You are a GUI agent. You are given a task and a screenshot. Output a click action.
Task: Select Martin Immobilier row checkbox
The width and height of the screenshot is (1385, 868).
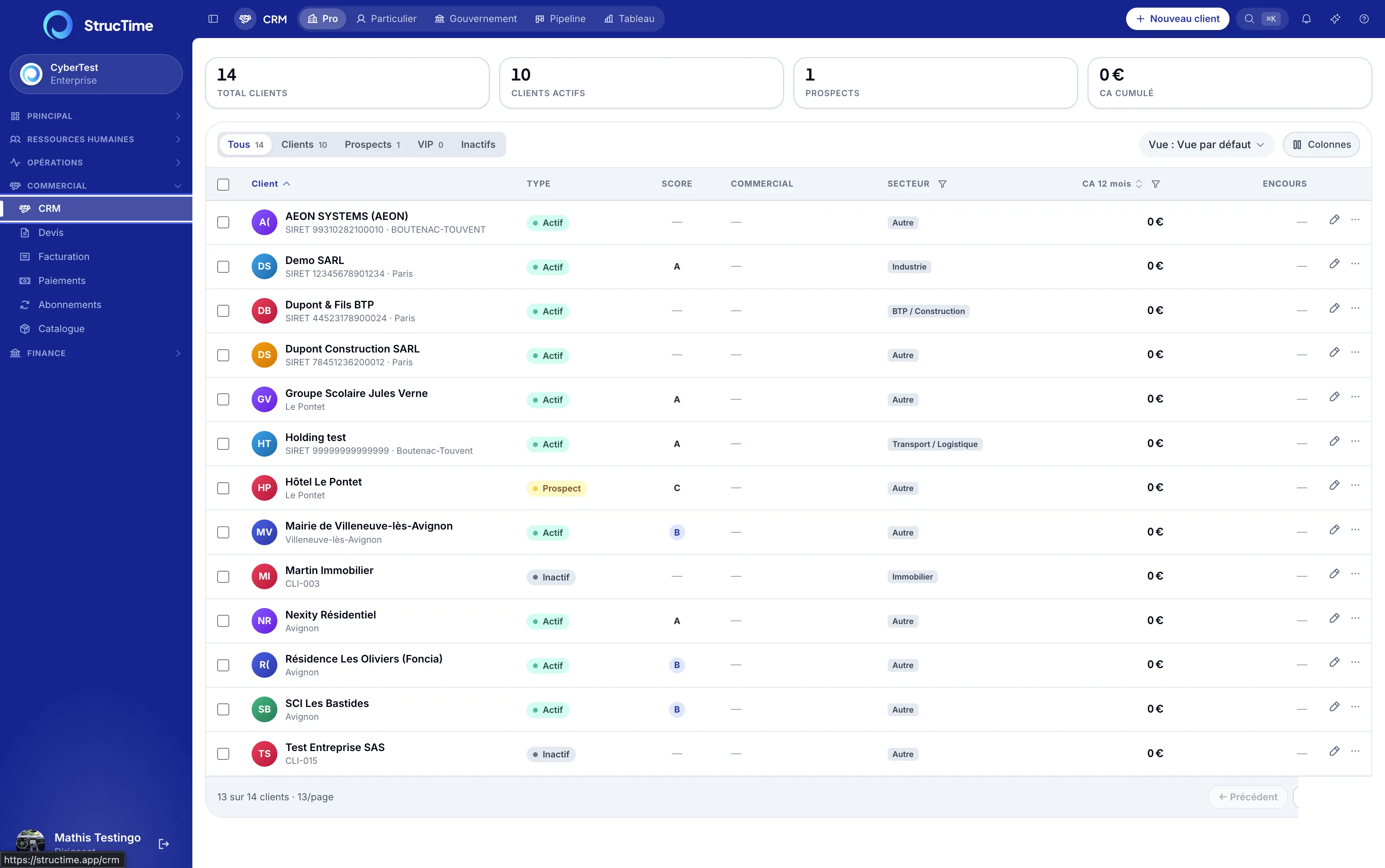(x=223, y=576)
